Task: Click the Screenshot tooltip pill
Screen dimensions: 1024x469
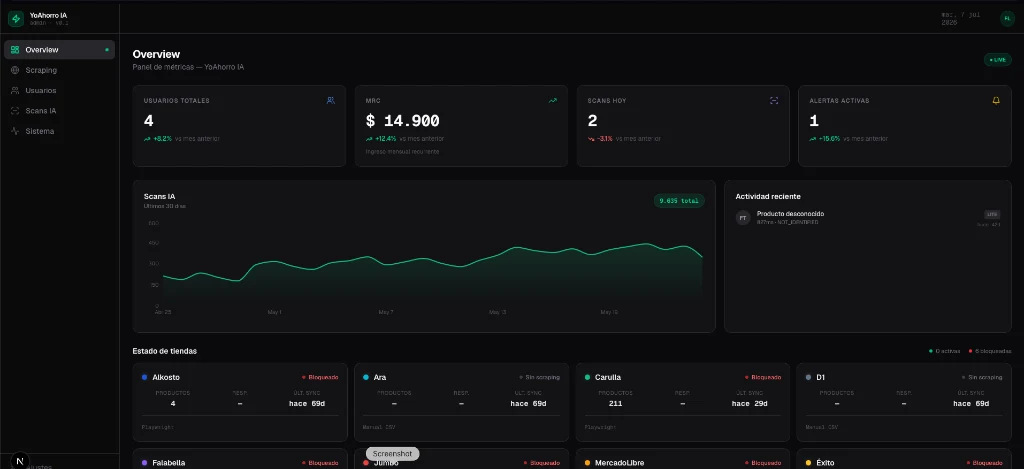Action: pos(392,454)
